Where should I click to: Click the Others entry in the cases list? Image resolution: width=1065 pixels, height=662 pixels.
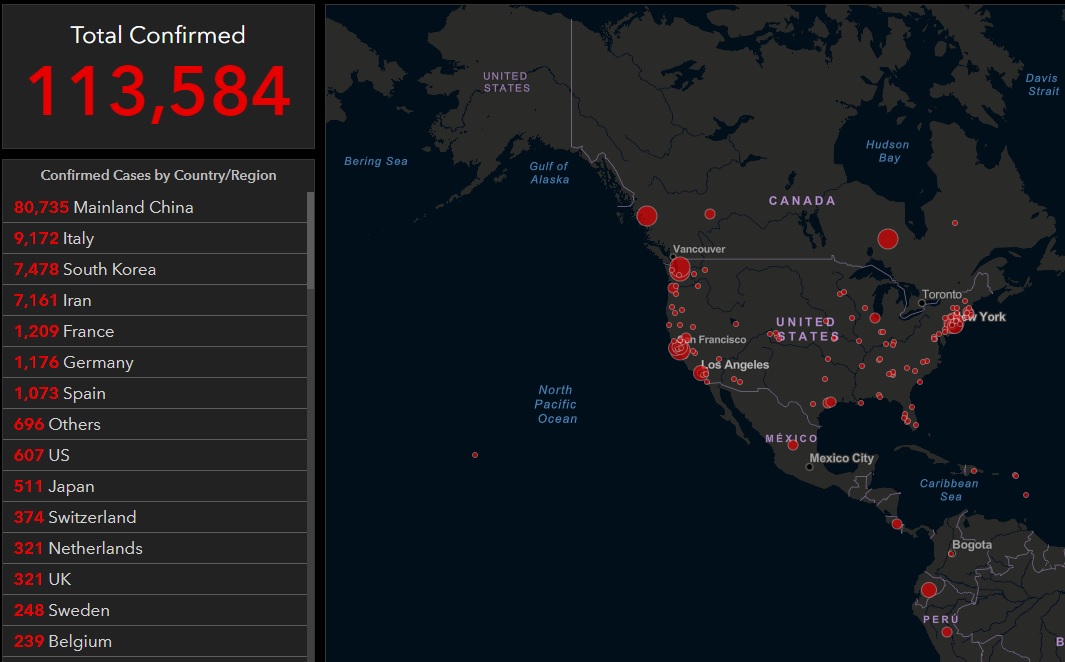click(155, 424)
